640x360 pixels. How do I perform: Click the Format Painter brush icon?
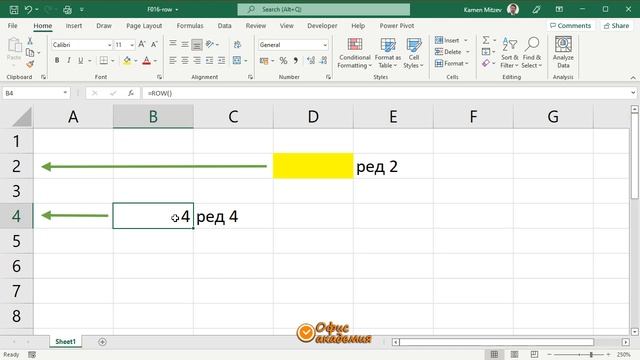[30, 64]
